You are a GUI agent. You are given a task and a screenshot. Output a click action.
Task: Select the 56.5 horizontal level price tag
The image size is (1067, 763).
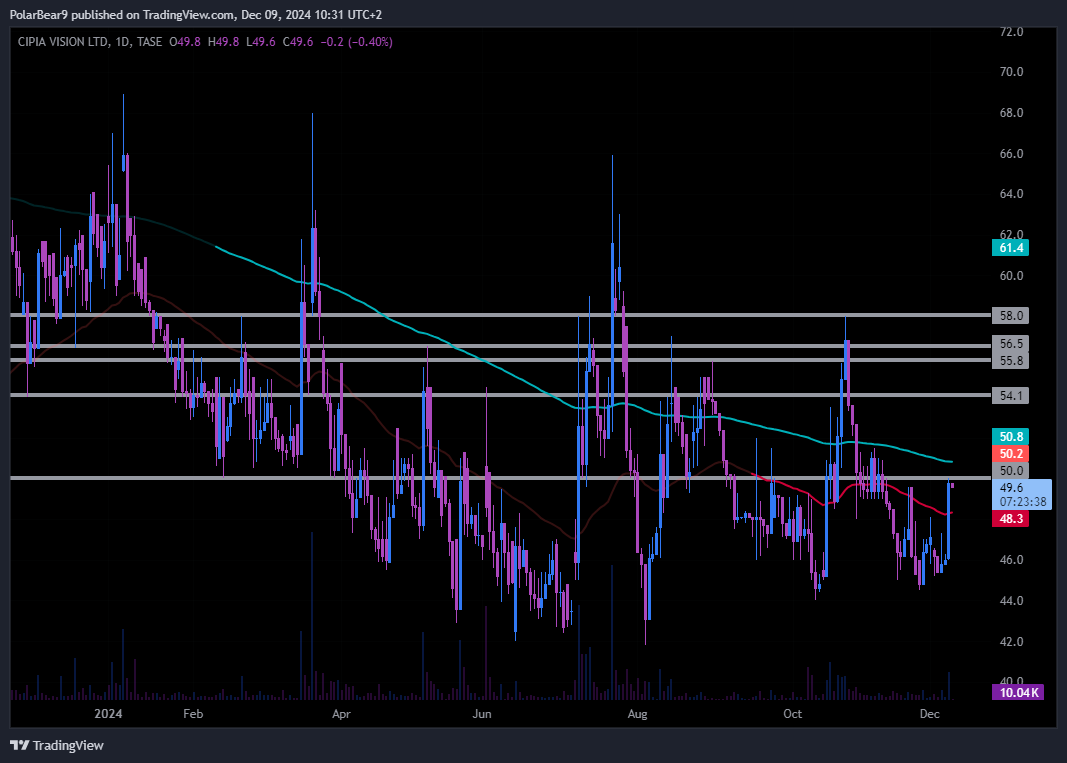point(1012,344)
